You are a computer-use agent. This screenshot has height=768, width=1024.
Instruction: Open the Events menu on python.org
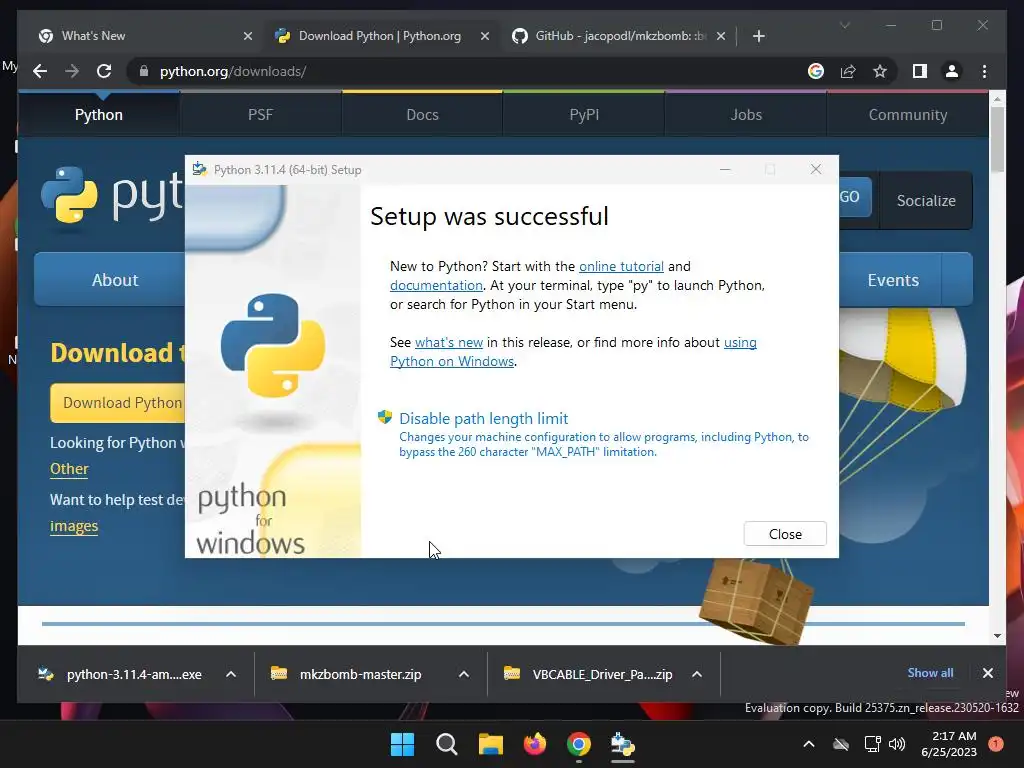pos(893,280)
